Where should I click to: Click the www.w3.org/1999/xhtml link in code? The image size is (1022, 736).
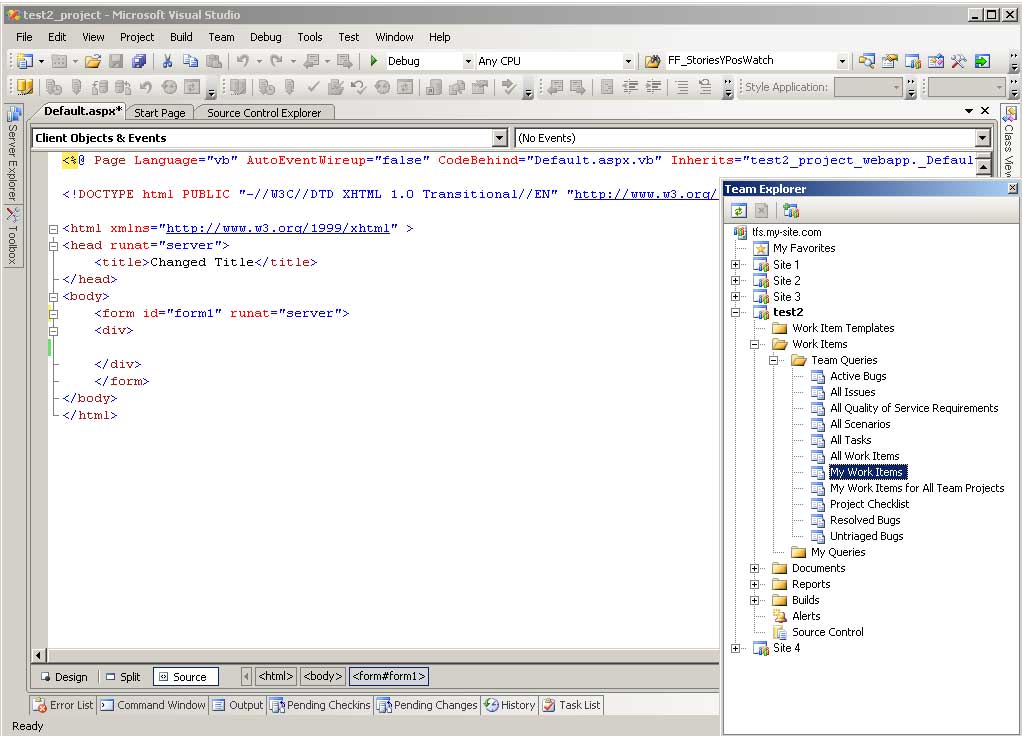click(x=278, y=228)
